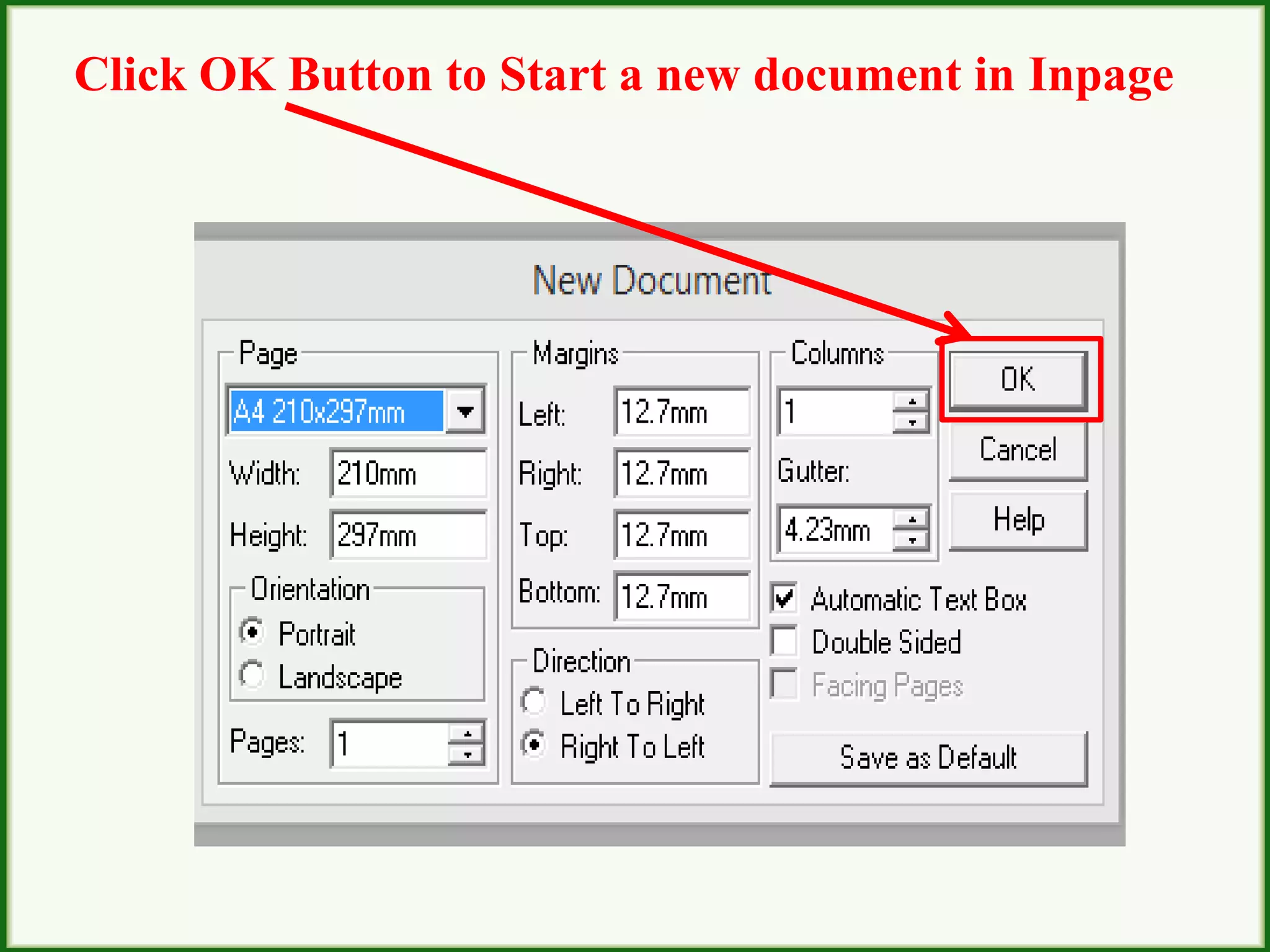The height and width of the screenshot is (952, 1270).
Task: Click the Facing Pages checkbox
Action: (784, 684)
